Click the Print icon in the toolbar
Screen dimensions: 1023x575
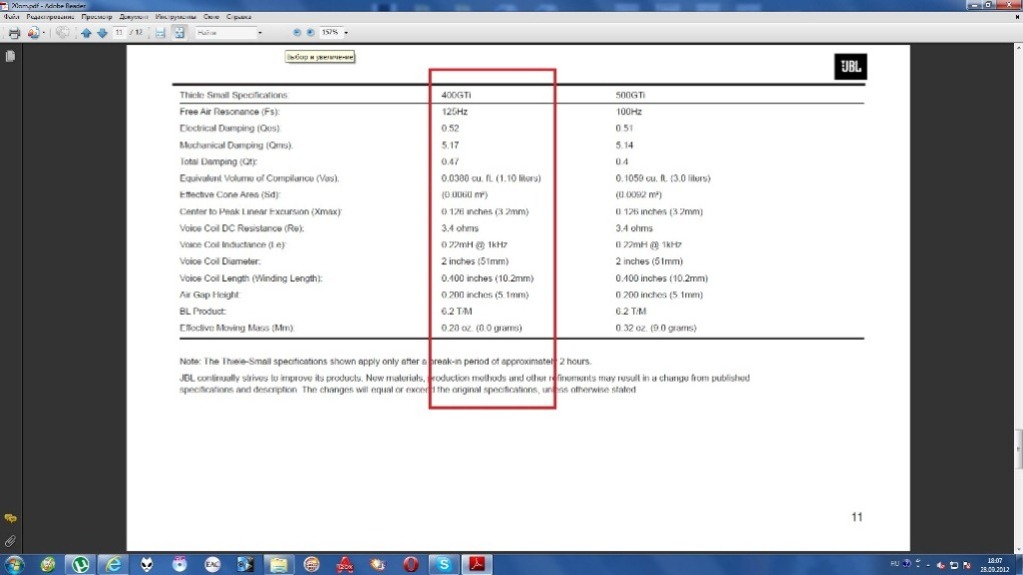pos(14,33)
